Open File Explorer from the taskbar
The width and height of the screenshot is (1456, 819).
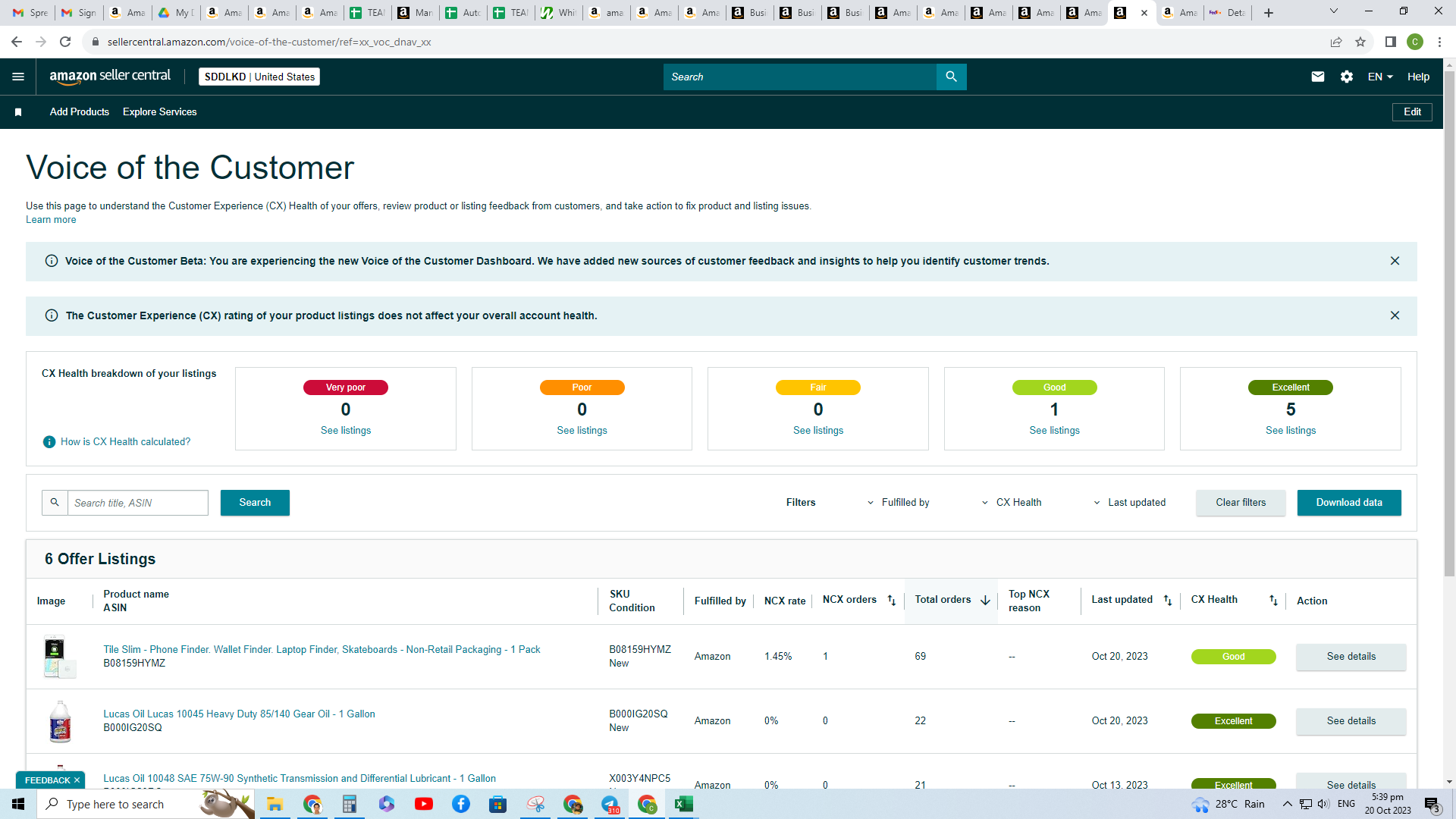pos(275,804)
